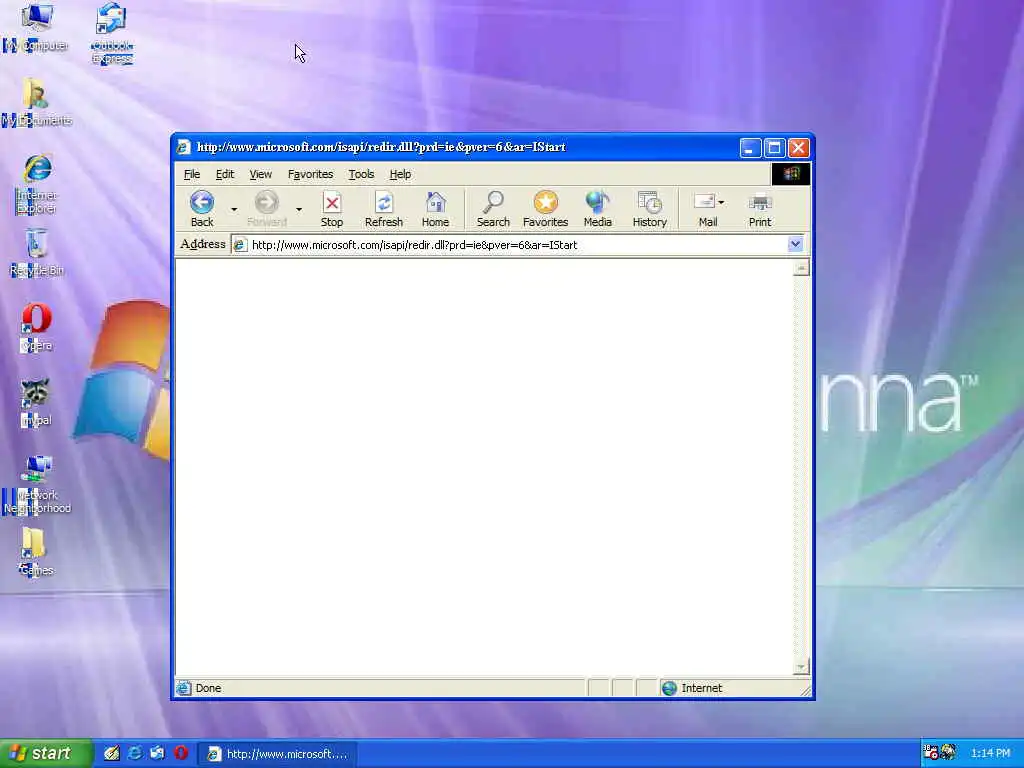Open the Back history dropdown arrow
1024x768 pixels.
[234, 209]
